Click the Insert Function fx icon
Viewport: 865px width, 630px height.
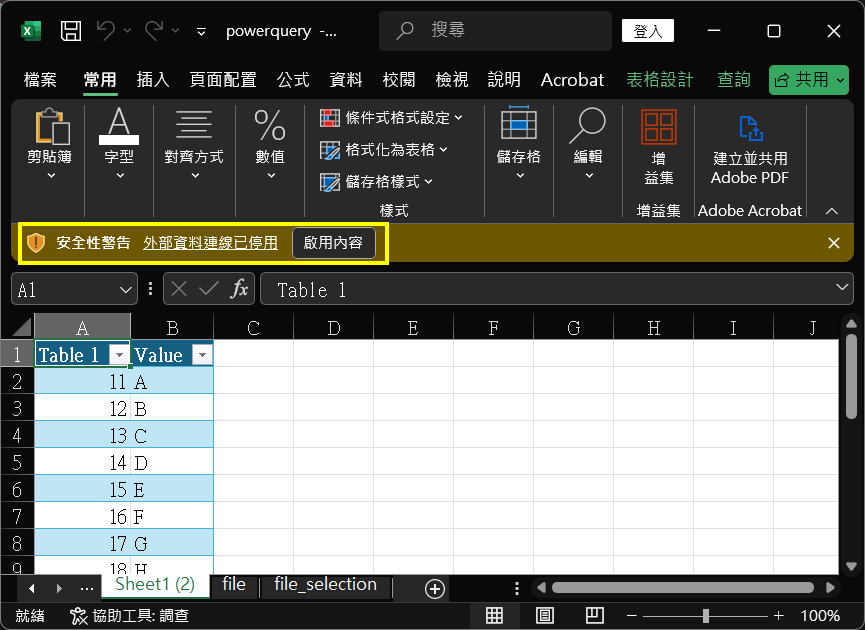pyautogui.click(x=240, y=290)
